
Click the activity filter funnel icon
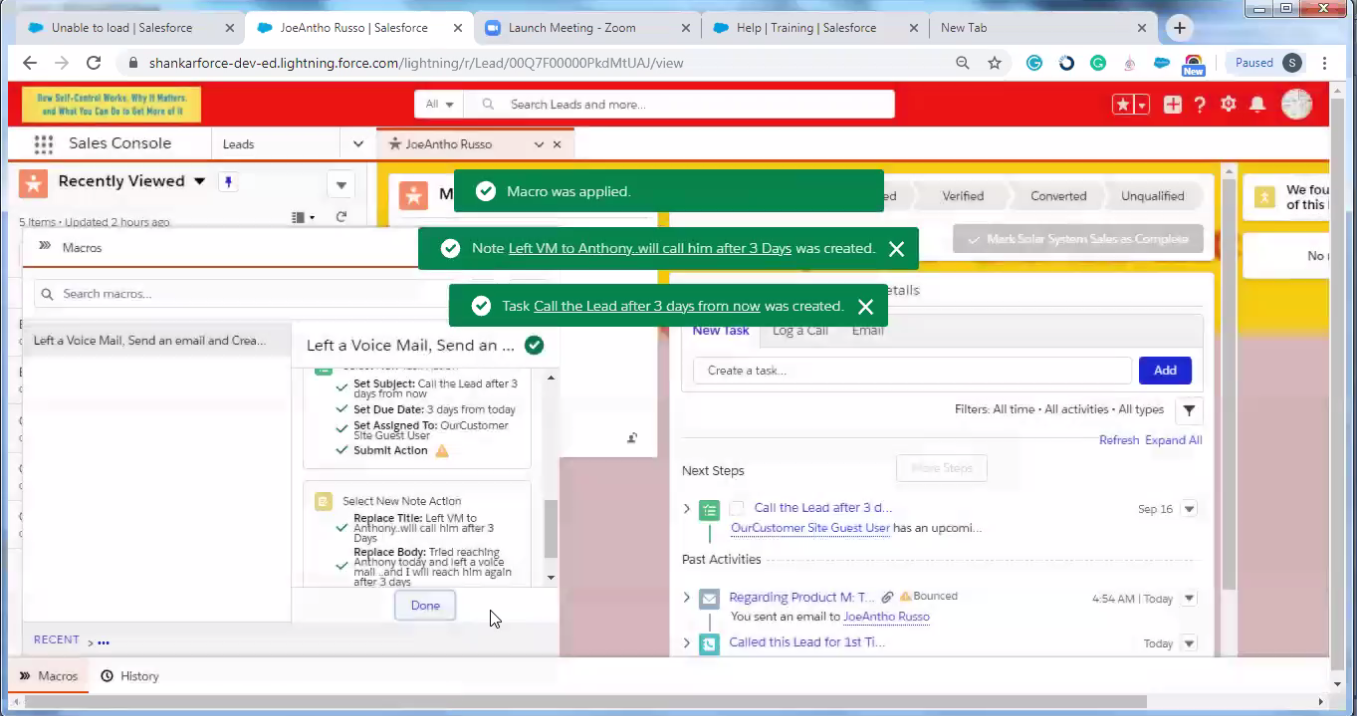[x=1189, y=410]
